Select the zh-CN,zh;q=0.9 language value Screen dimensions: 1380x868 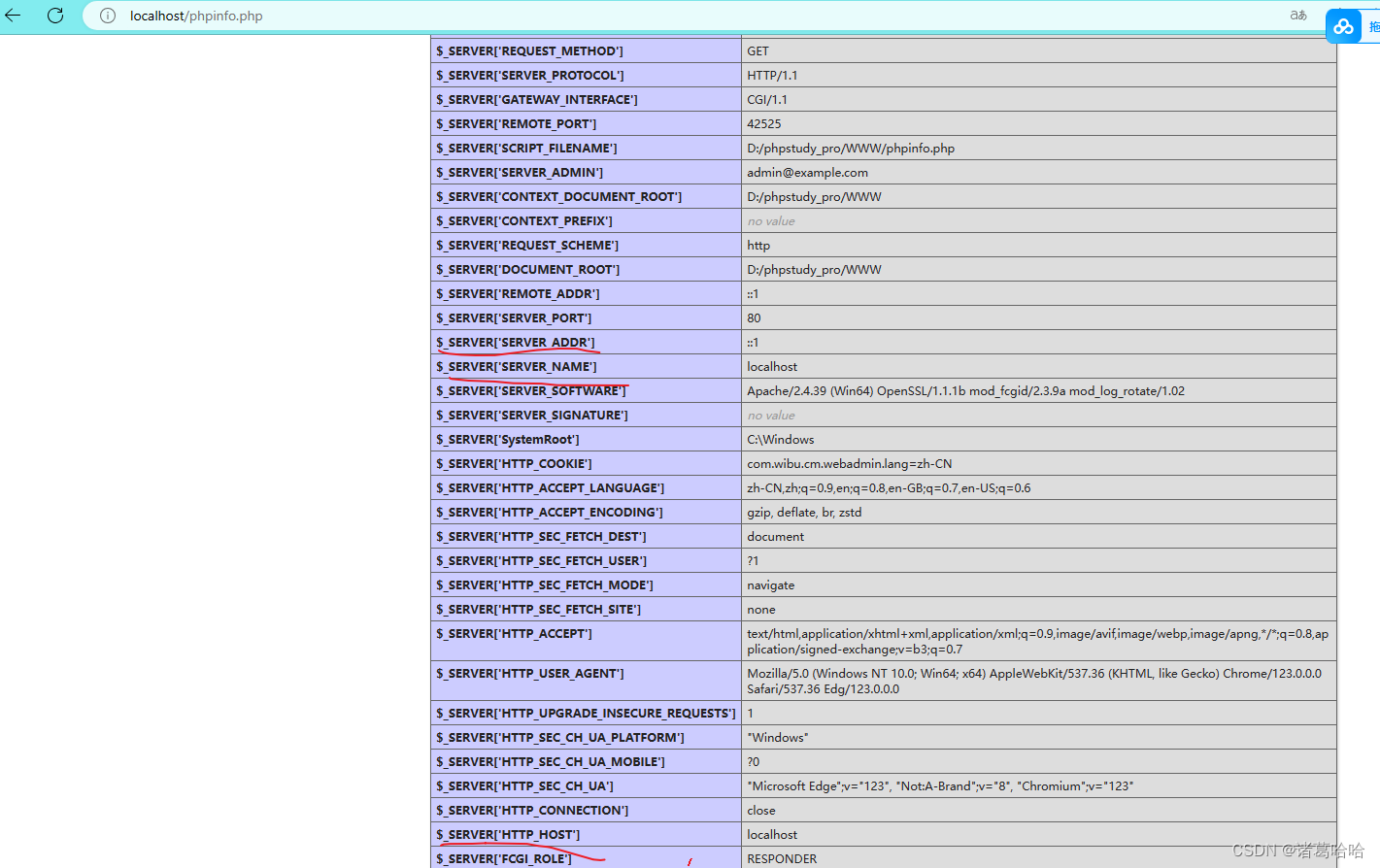click(889, 487)
